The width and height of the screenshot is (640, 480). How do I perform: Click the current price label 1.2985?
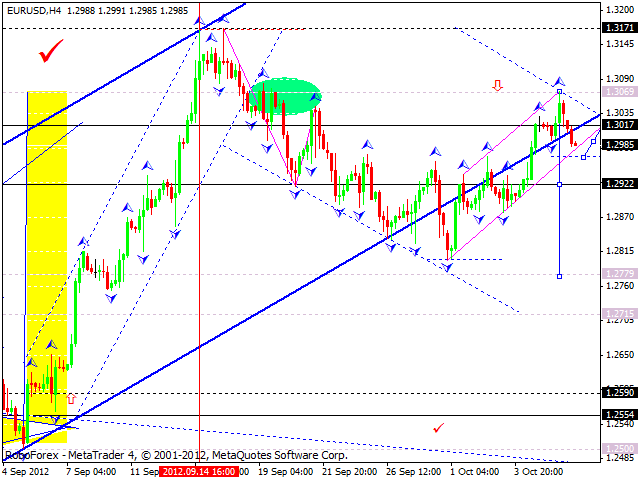point(621,145)
